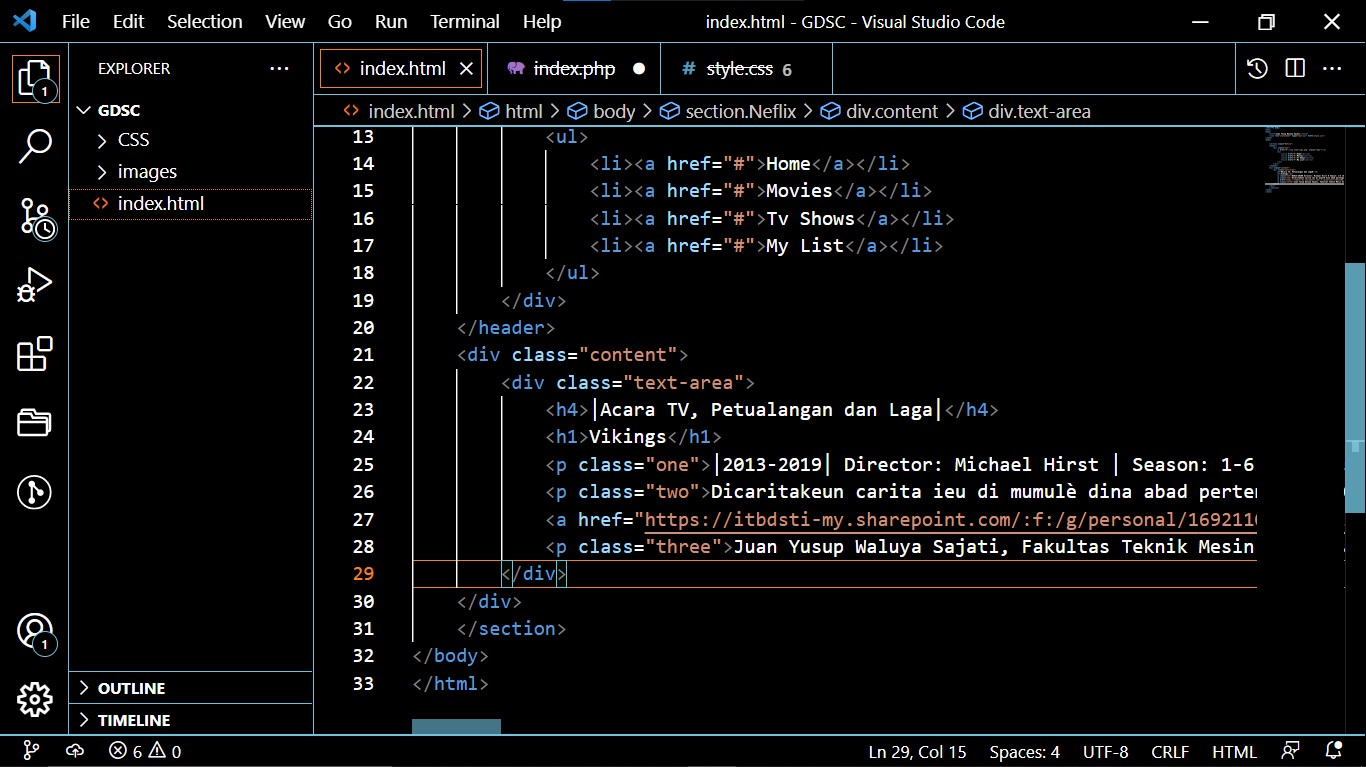Open Explorer Views and More Actions ellipsis
This screenshot has height=767, width=1366.
[x=279, y=69]
